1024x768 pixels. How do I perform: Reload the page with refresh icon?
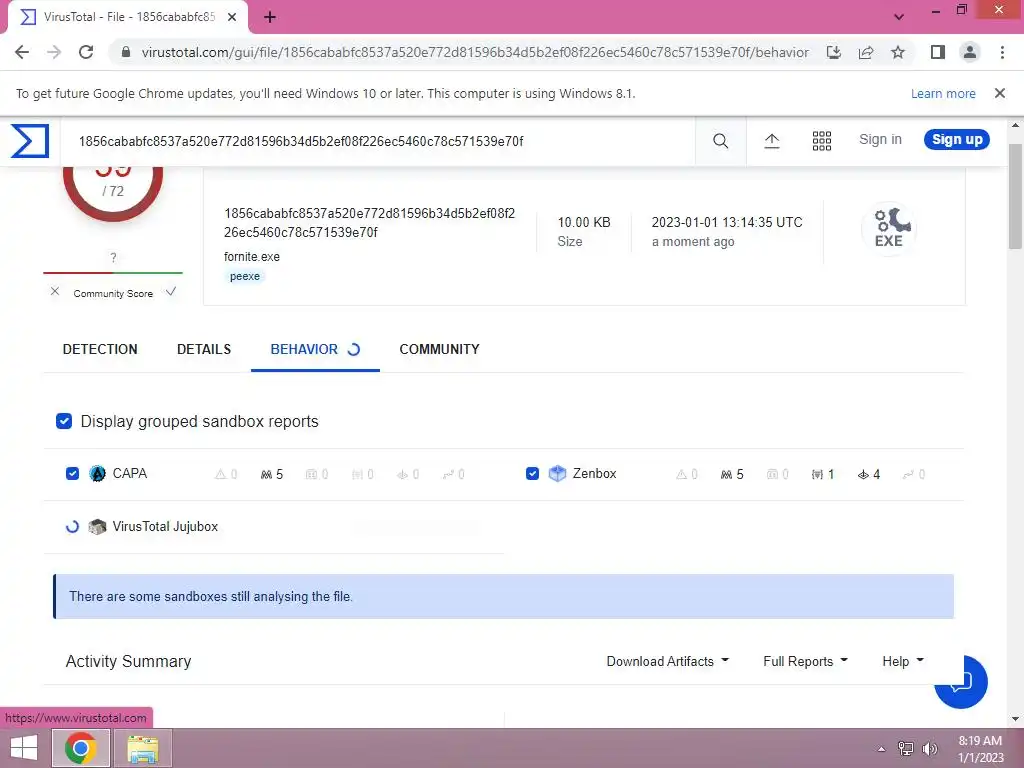(86, 52)
